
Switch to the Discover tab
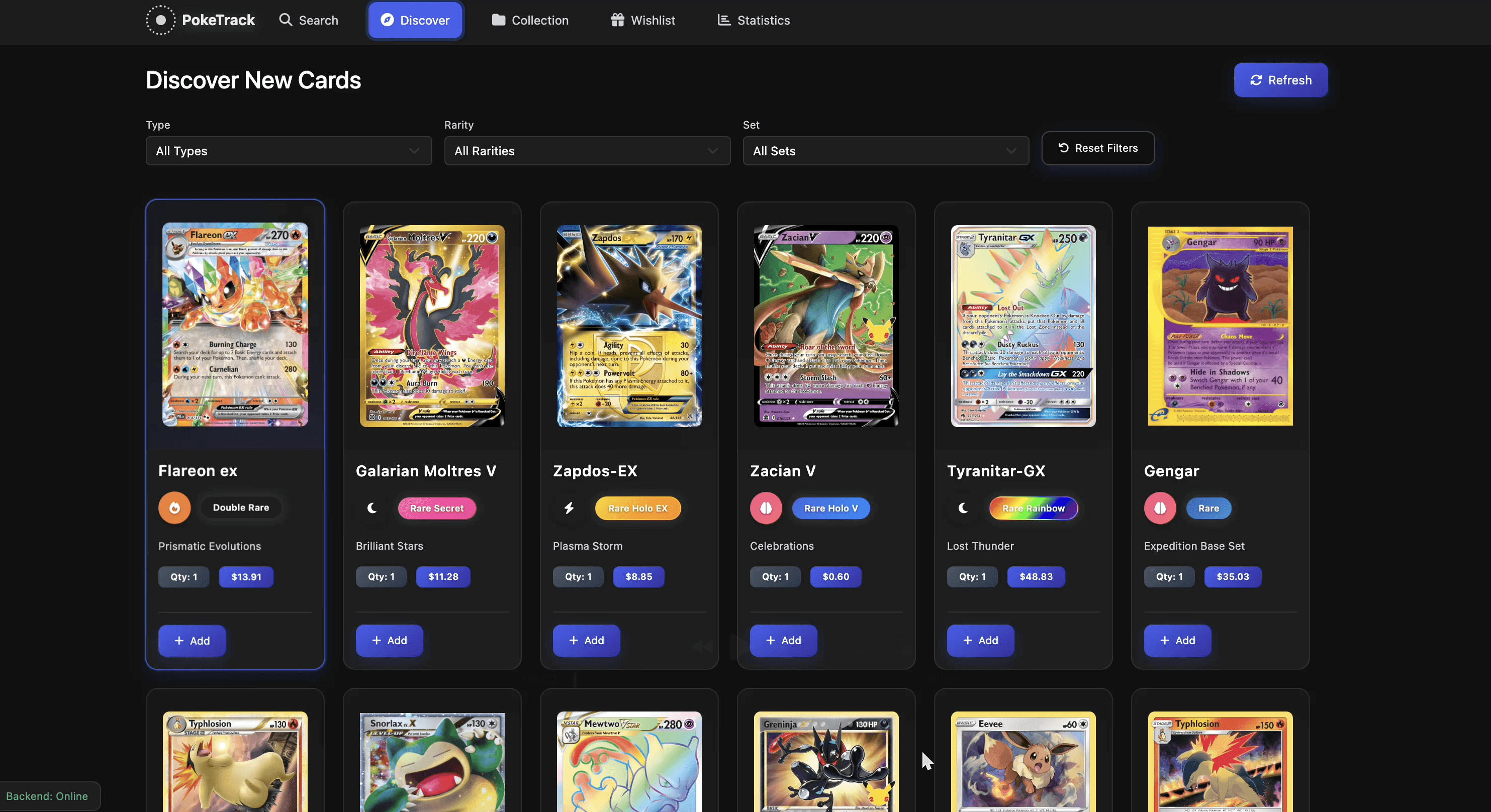(415, 20)
